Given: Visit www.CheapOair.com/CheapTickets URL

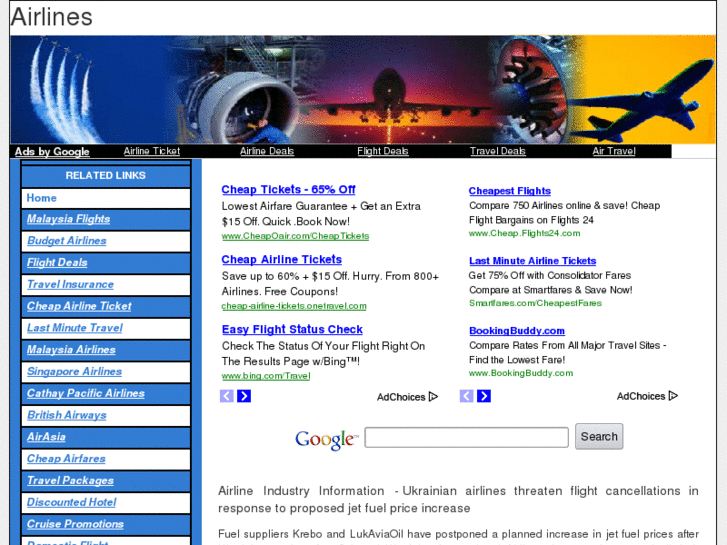Looking at the screenshot, I should pos(295,236).
